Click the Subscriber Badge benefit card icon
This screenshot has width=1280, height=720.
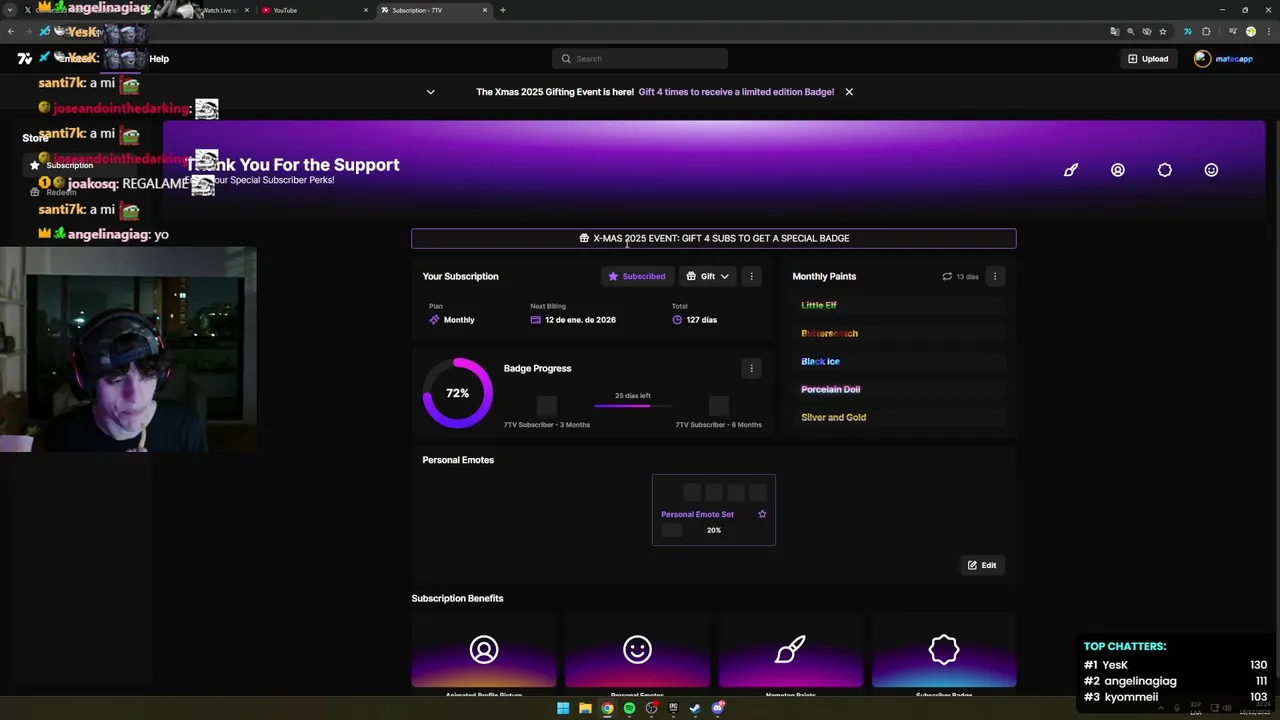[944, 650]
